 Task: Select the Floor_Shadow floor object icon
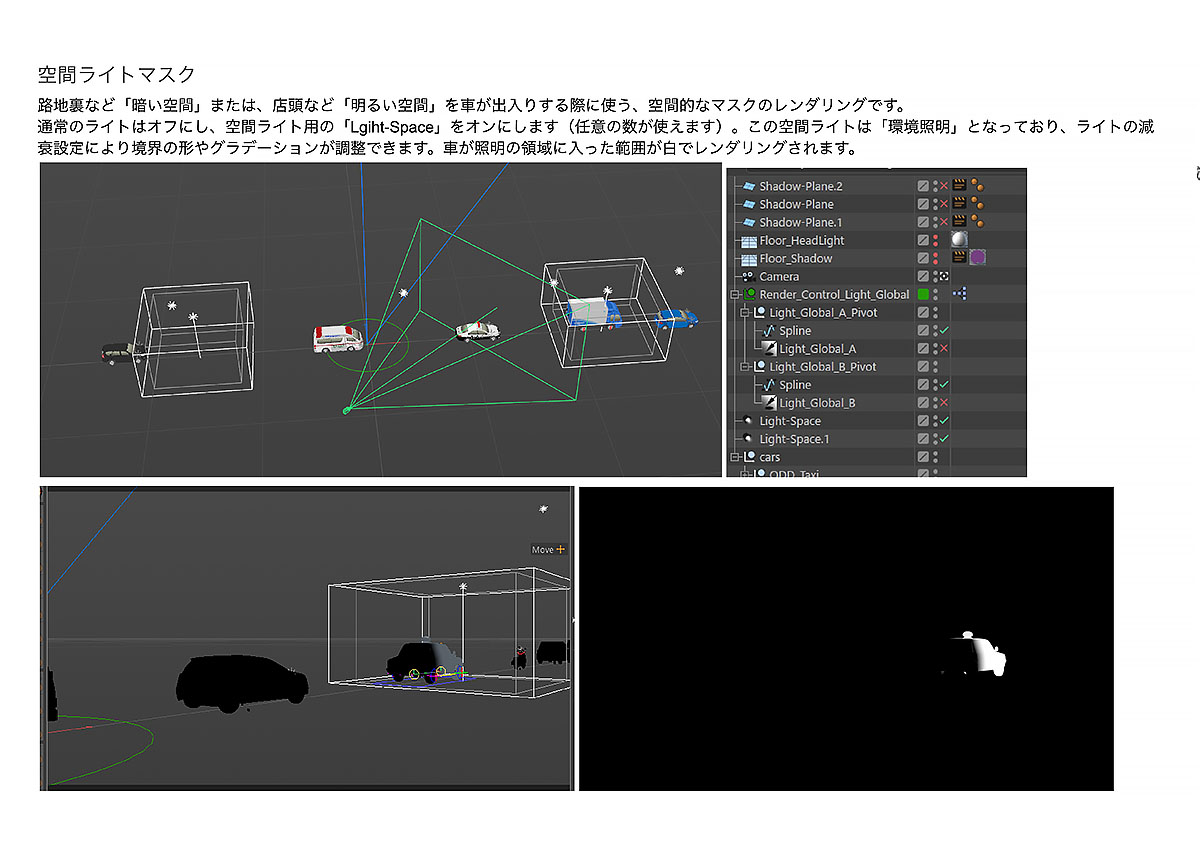click(x=747, y=258)
